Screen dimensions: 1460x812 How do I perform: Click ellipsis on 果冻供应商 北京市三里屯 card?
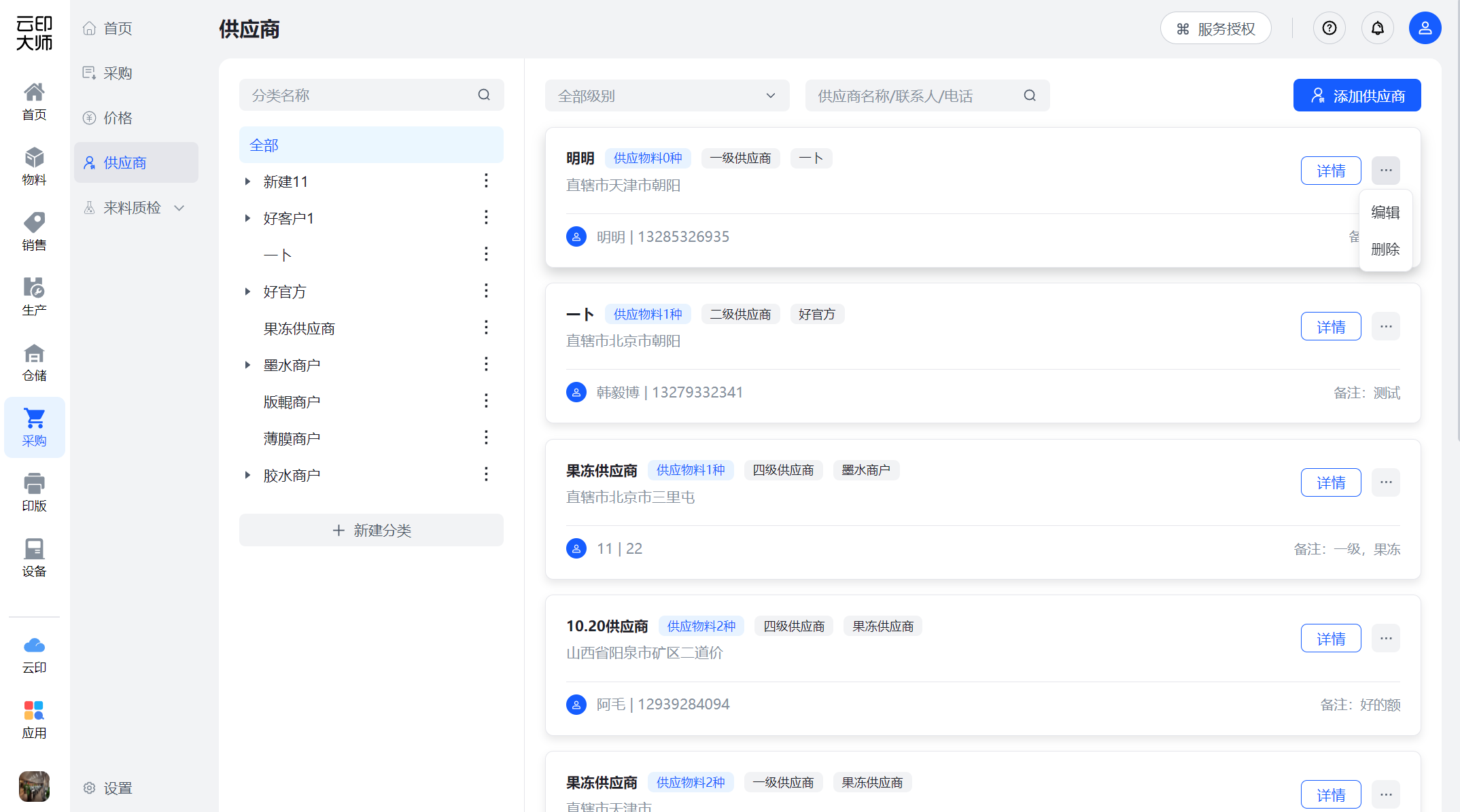coord(1386,482)
